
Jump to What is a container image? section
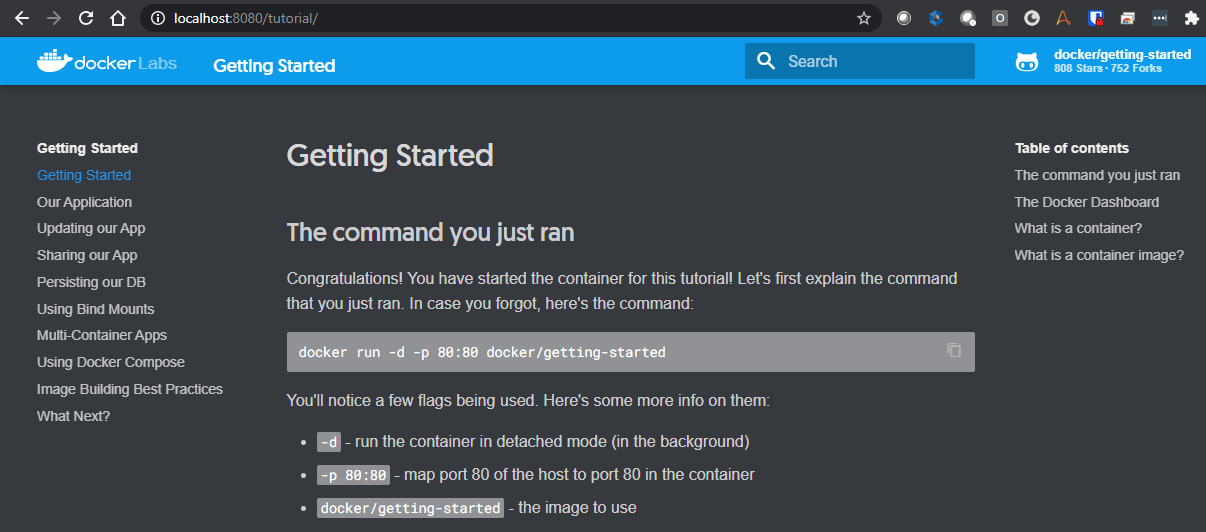[1099, 255]
